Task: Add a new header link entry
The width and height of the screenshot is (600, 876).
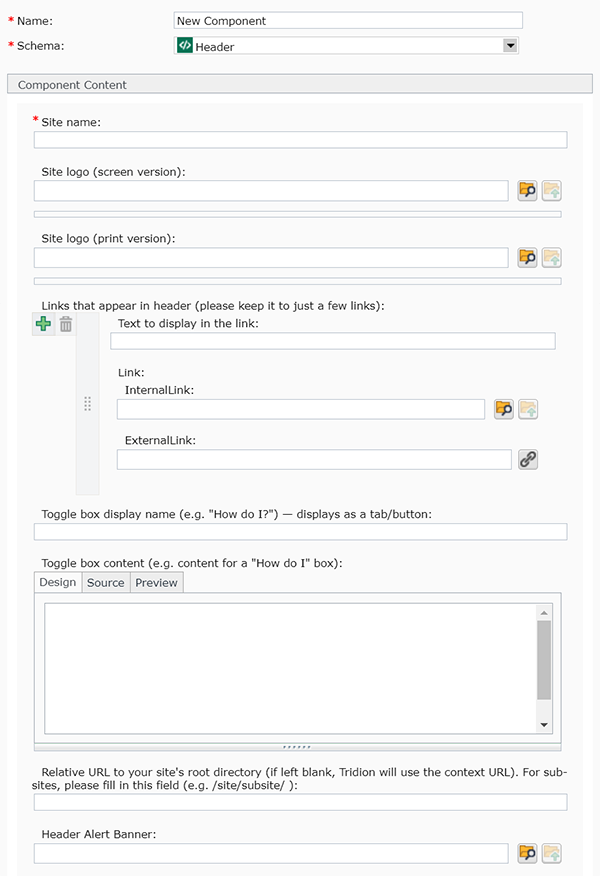Action: [43, 324]
